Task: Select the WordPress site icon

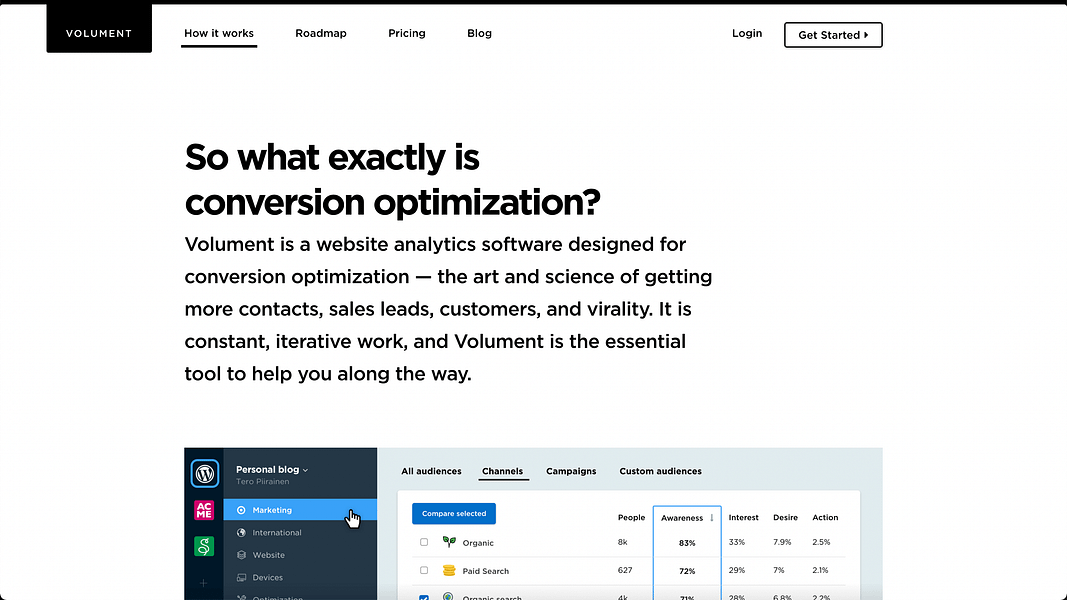Action: (x=205, y=473)
